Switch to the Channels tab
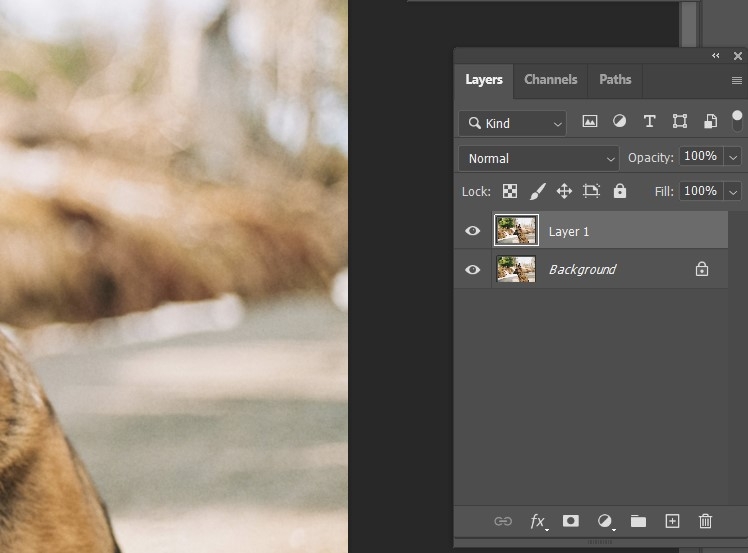 pyautogui.click(x=551, y=80)
